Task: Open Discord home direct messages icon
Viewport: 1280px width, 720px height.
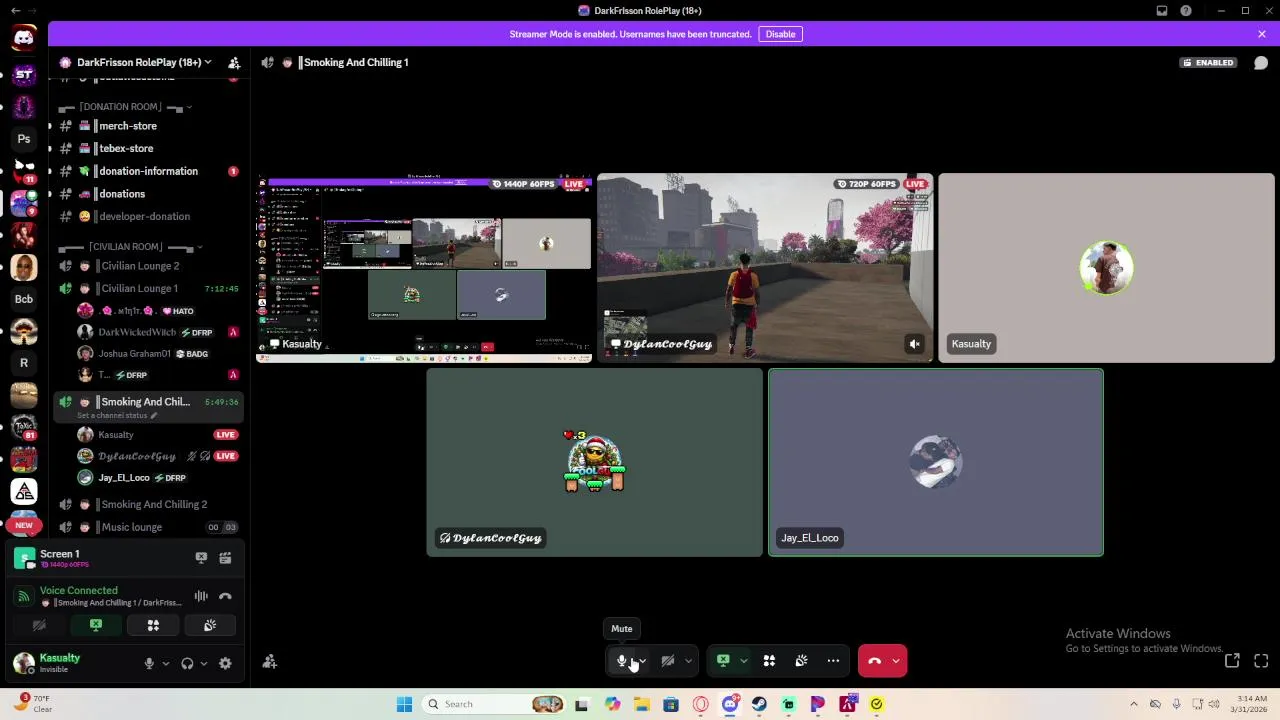Action: point(24,38)
